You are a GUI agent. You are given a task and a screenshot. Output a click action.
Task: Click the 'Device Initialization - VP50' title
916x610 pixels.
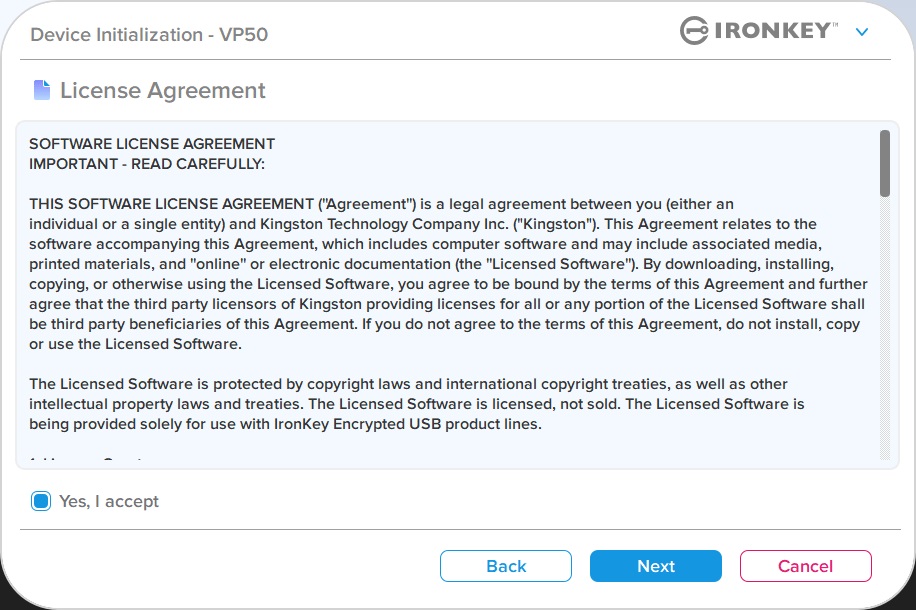coord(149,34)
